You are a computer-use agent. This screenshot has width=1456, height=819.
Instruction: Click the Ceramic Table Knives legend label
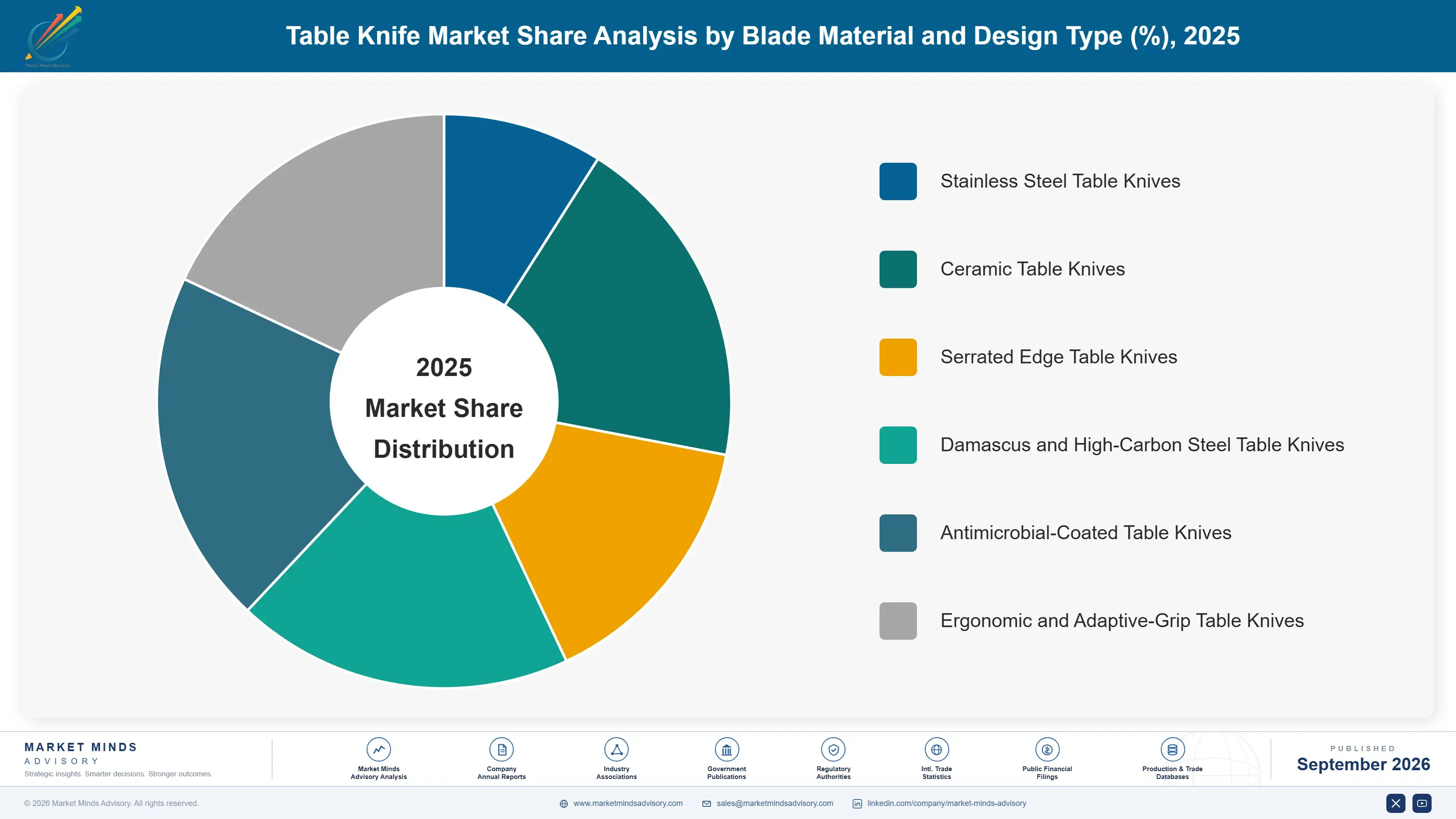click(1033, 269)
